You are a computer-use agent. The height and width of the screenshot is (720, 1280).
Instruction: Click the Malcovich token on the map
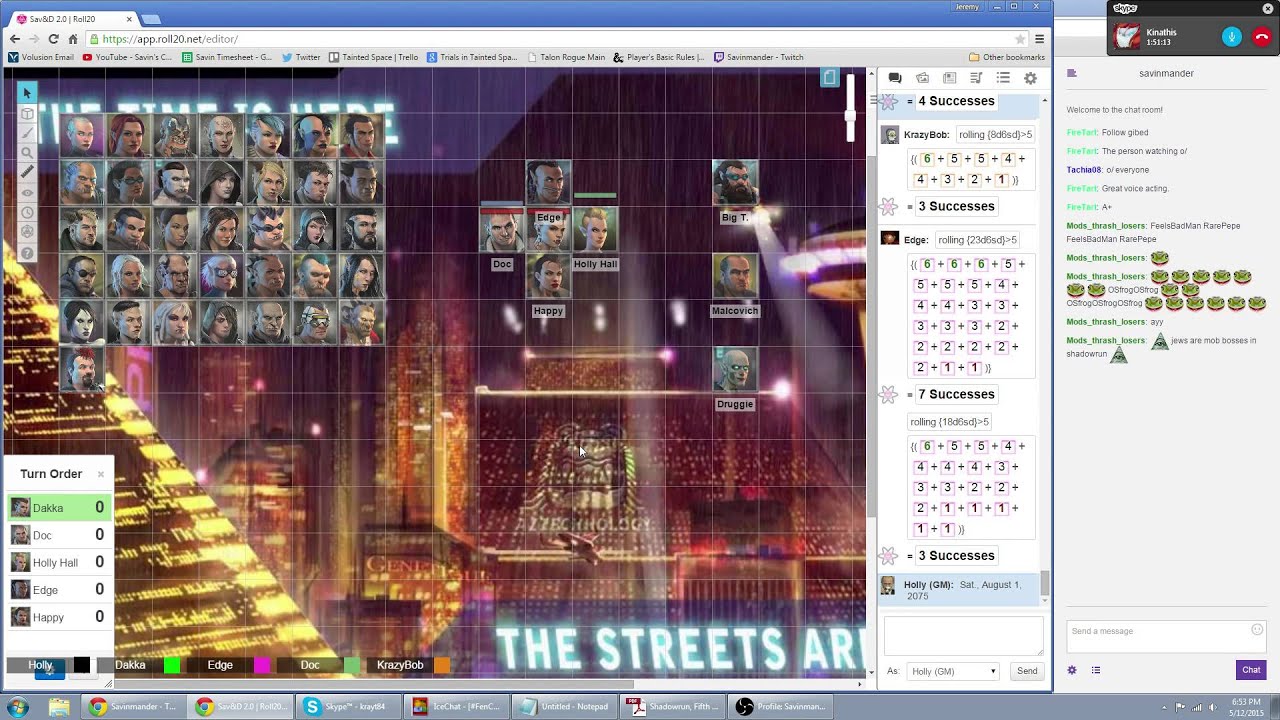(x=735, y=277)
